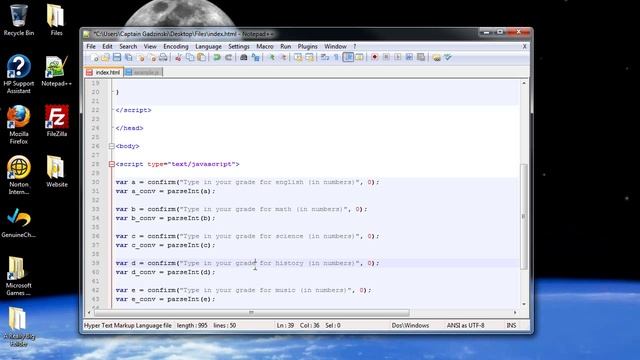Click the Cut scissors icon
This screenshot has width=640, height=360.
tap(178, 58)
